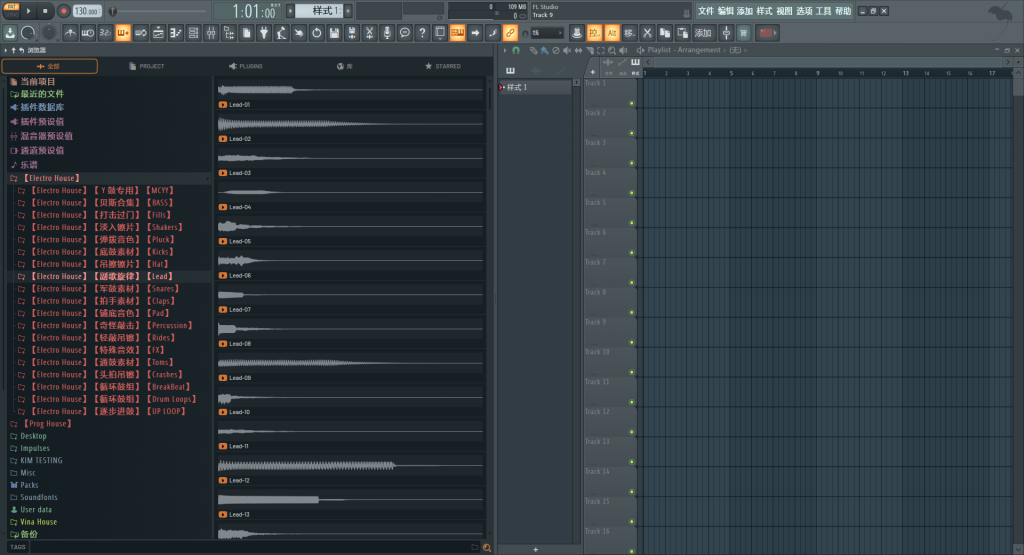This screenshot has width=1024, height=555.
Task: Click the add pattern plus button
Action: pos(536,550)
